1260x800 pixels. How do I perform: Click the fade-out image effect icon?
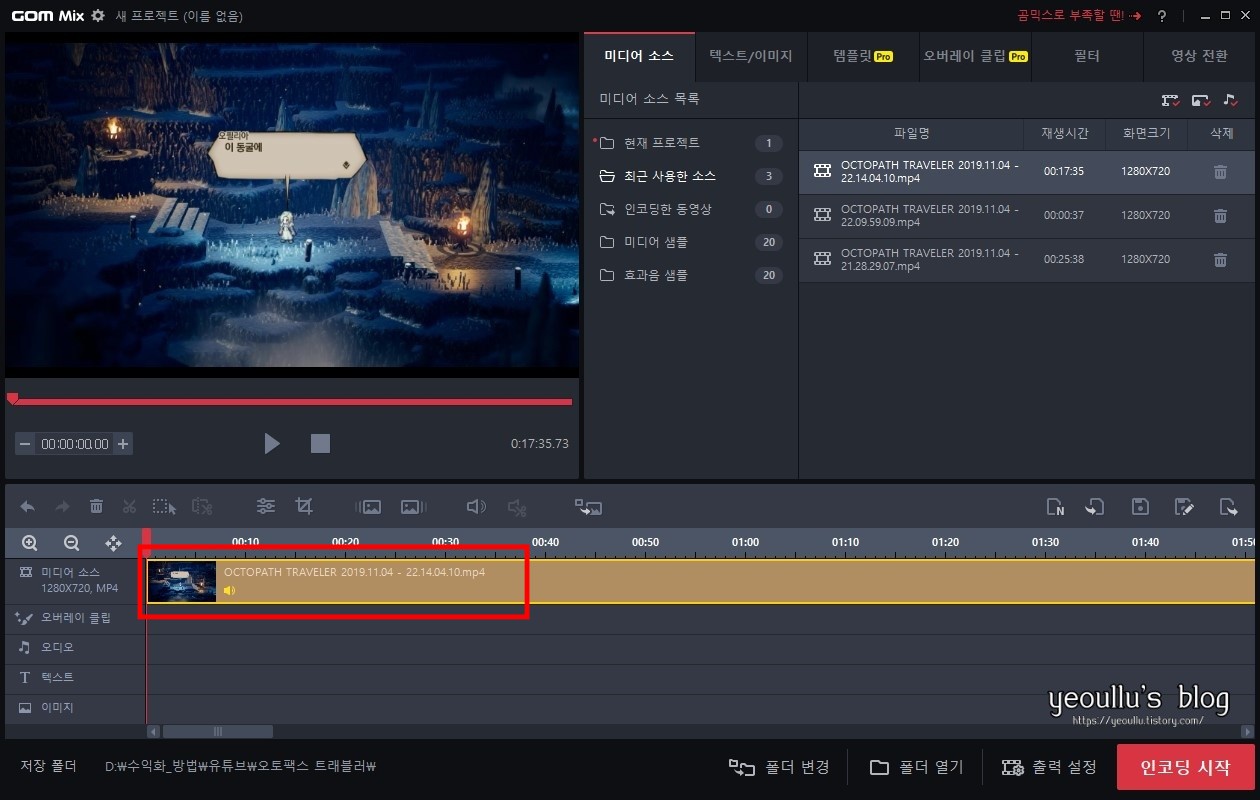[414, 507]
